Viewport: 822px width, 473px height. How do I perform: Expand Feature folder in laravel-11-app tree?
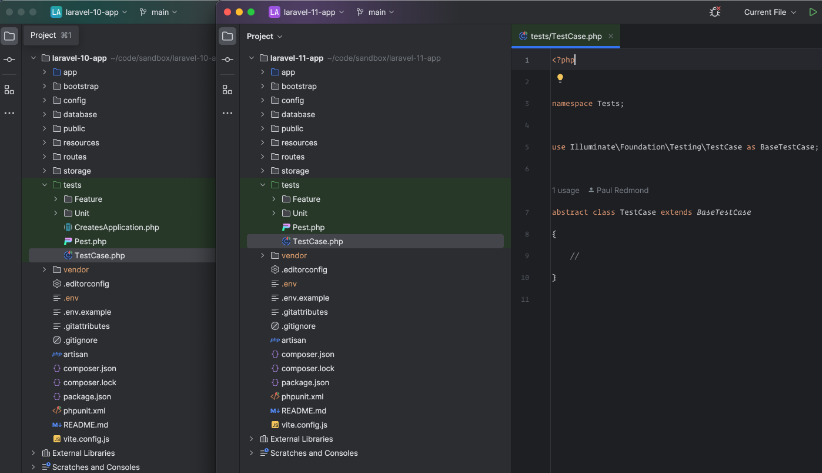point(274,199)
